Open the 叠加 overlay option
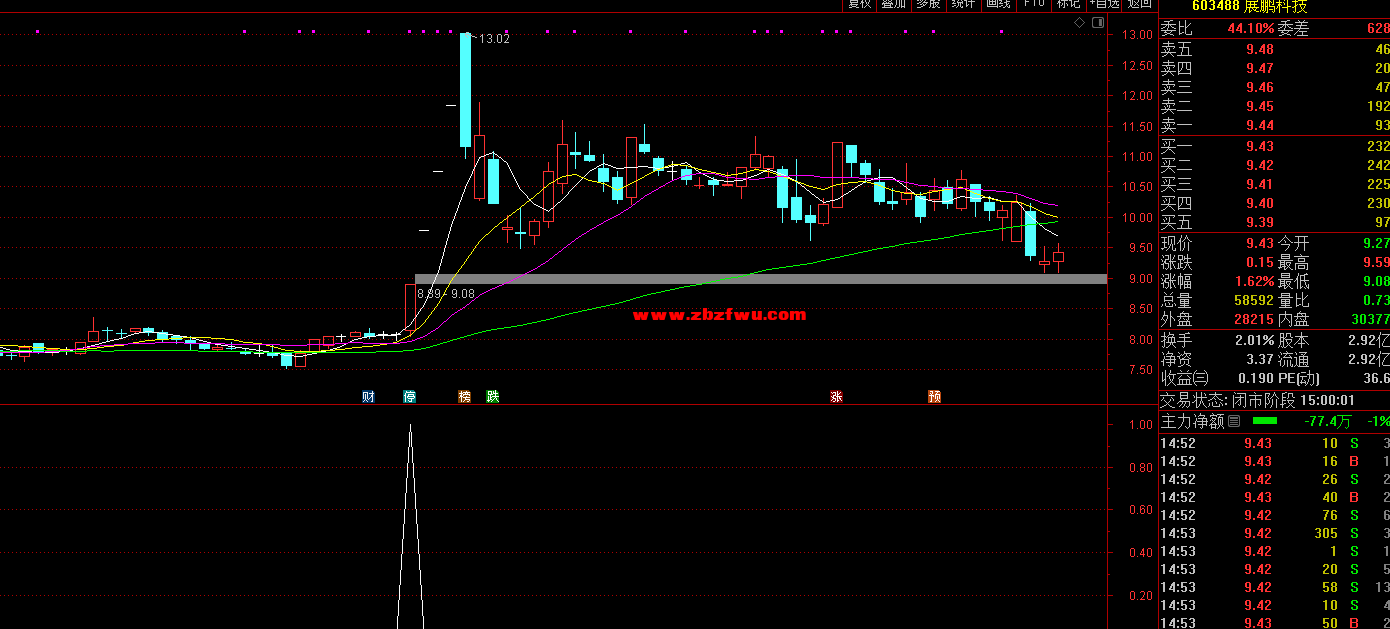Viewport: 1390px width, 629px height. pyautogui.click(x=894, y=4)
